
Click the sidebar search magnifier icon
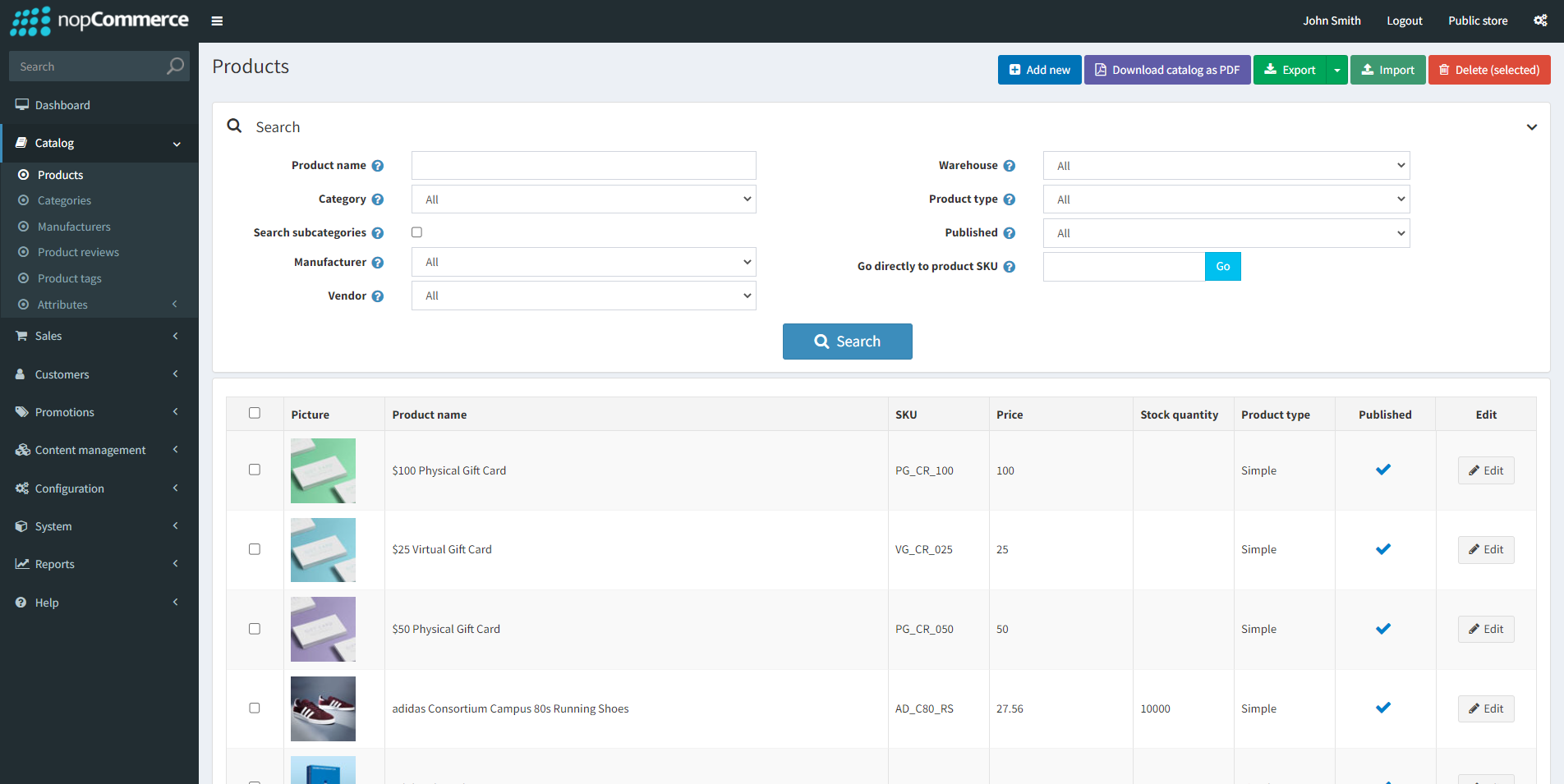pyautogui.click(x=175, y=66)
